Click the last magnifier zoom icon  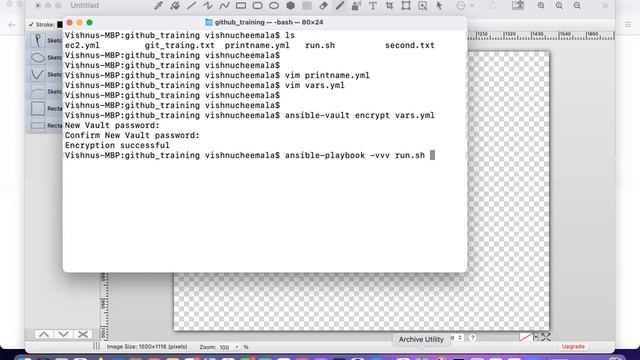click(x=577, y=6)
